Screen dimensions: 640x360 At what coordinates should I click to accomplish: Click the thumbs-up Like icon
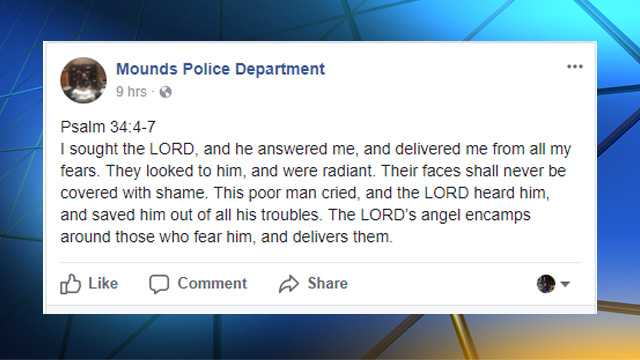click(70, 284)
